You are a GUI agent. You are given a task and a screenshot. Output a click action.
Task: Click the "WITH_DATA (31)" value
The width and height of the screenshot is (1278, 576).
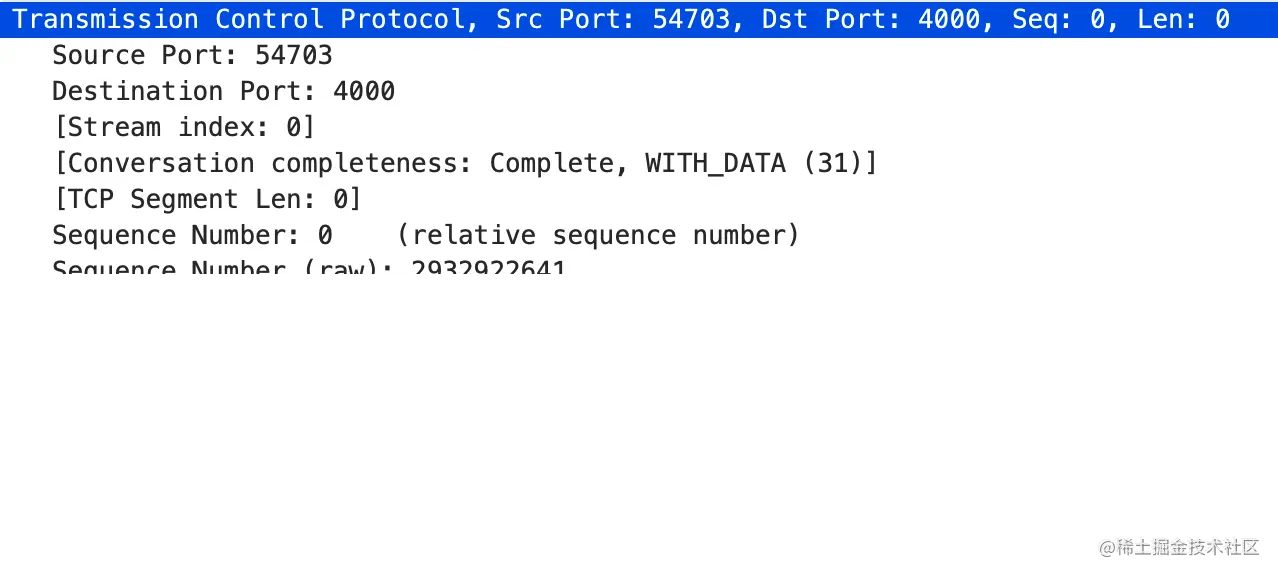pyautogui.click(x=761, y=163)
